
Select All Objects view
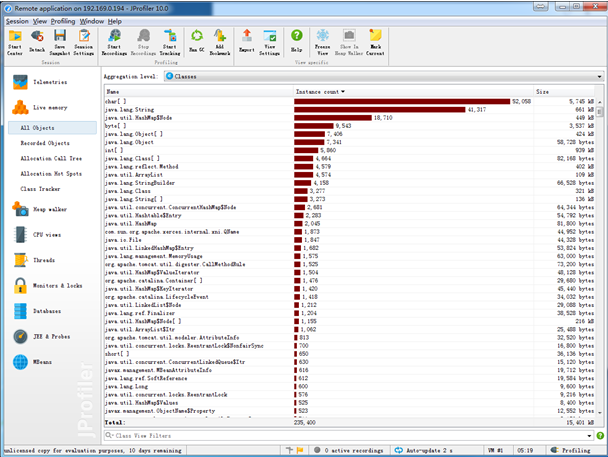(52, 128)
